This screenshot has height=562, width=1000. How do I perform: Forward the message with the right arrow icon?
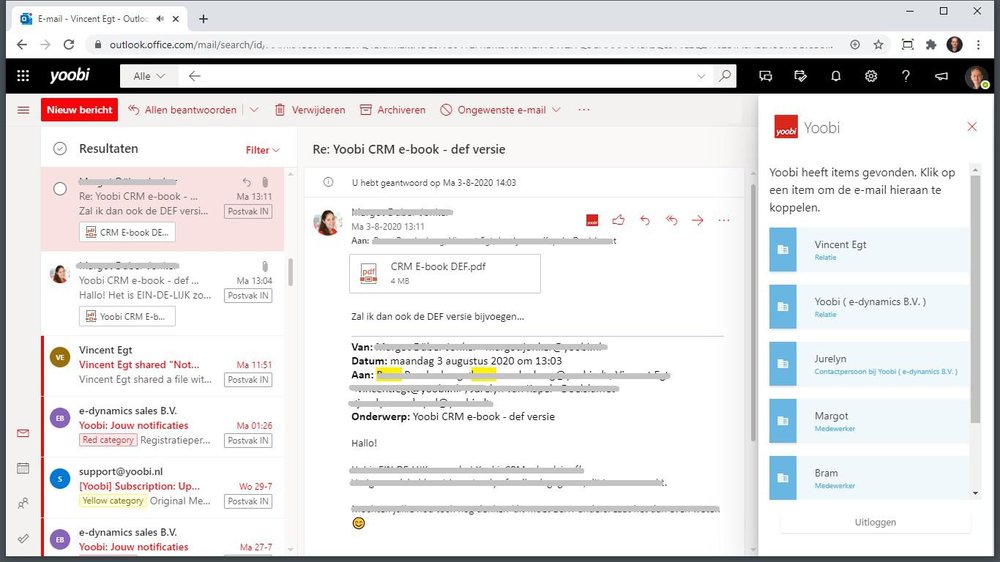tap(698, 220)
